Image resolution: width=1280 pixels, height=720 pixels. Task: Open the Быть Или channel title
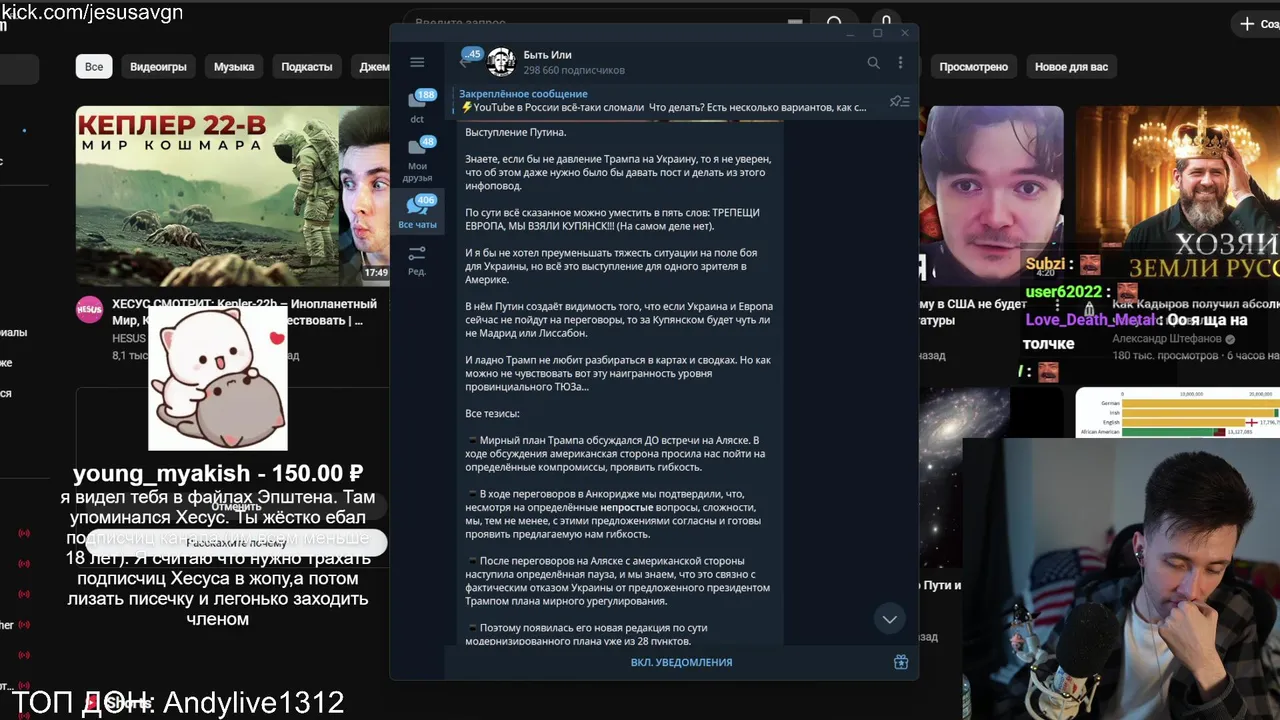547,54
